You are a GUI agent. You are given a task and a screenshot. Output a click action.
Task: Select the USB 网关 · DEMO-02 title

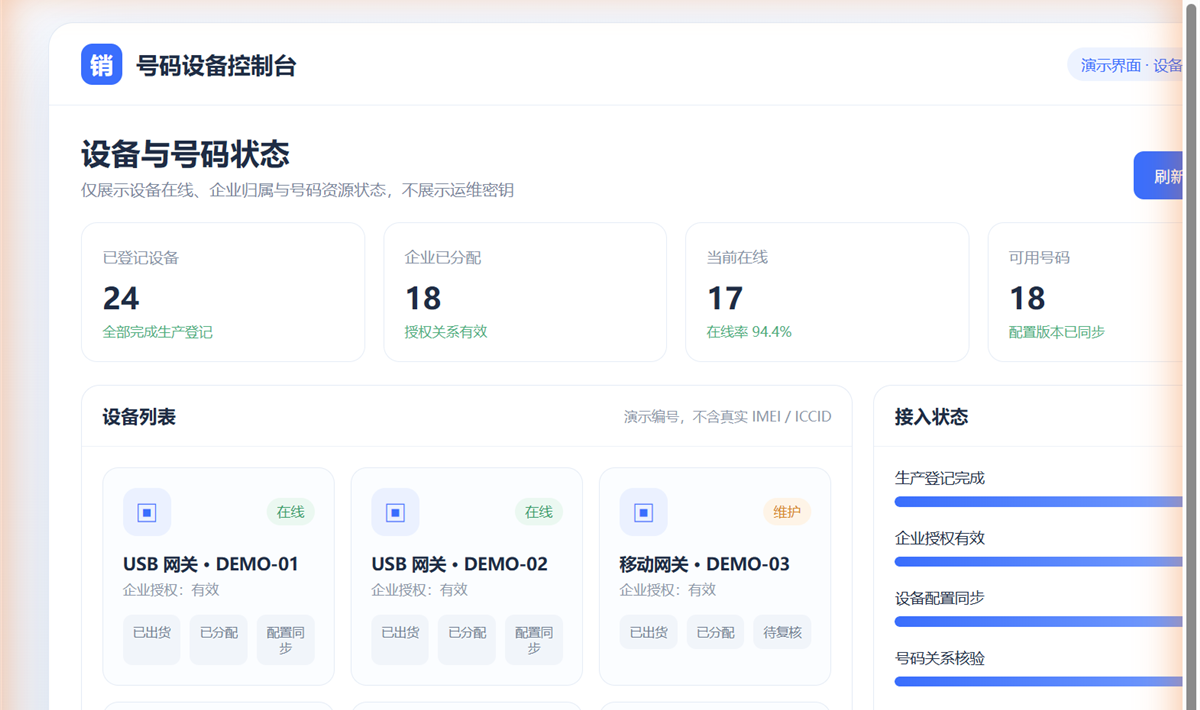tap(459, 564)
